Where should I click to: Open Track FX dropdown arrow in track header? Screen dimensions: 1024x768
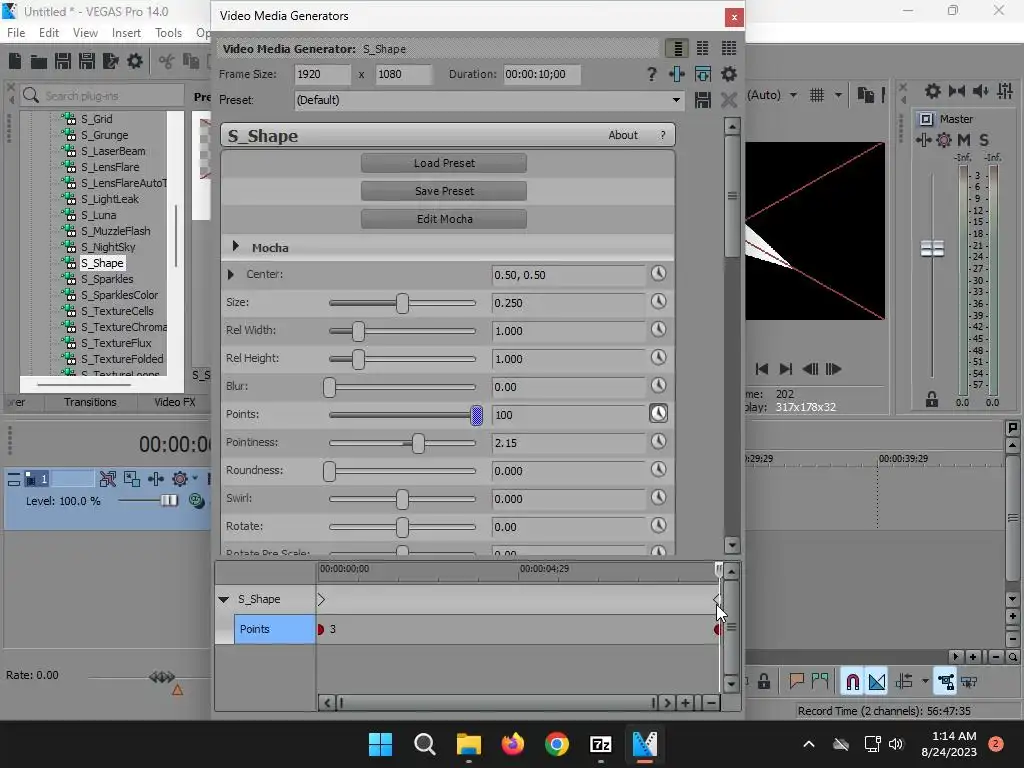point(195,479)
